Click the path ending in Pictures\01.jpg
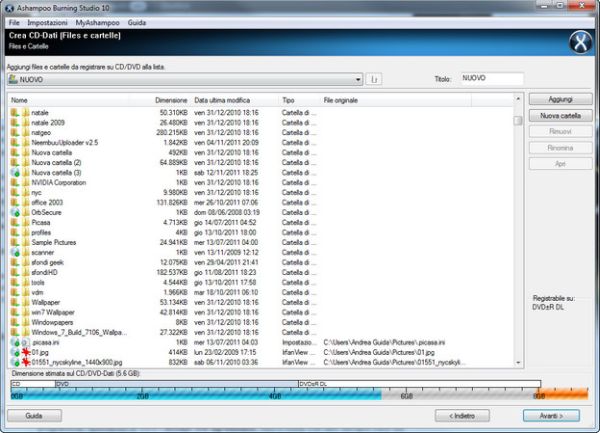Image resolution: width=600 pixels, height=433 pixels. (x=379, y=352)
